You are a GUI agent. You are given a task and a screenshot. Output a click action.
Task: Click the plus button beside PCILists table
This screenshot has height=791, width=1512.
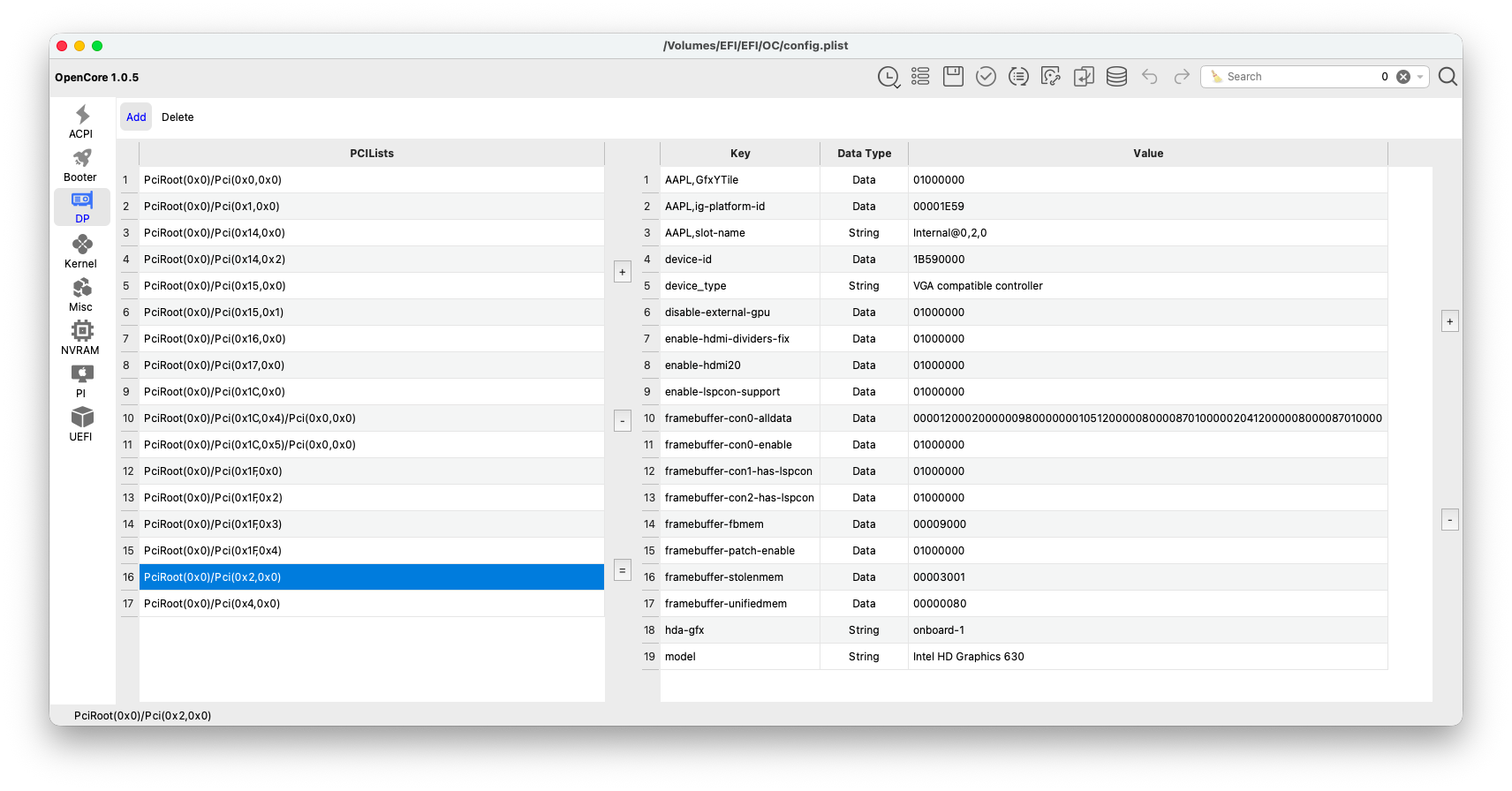623,272
